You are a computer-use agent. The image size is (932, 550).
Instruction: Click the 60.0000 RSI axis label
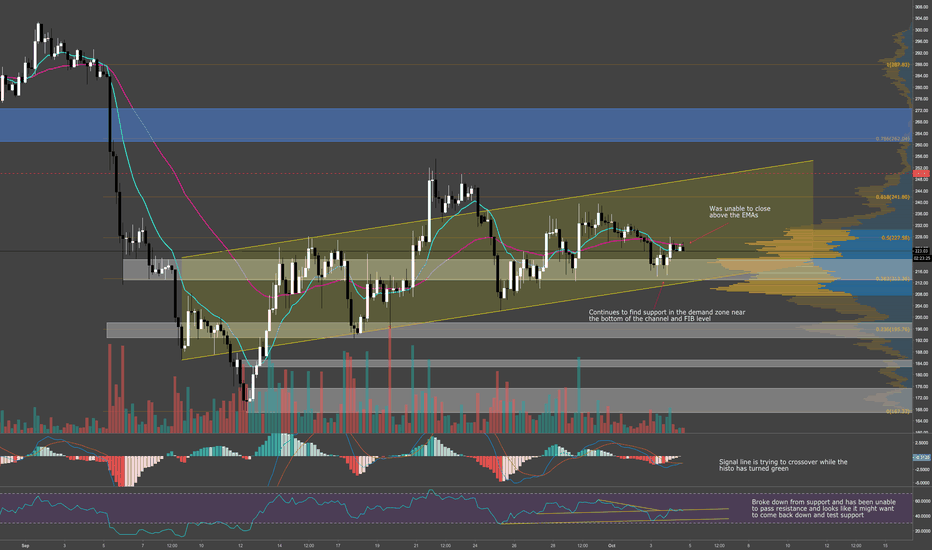click(922, 501)
